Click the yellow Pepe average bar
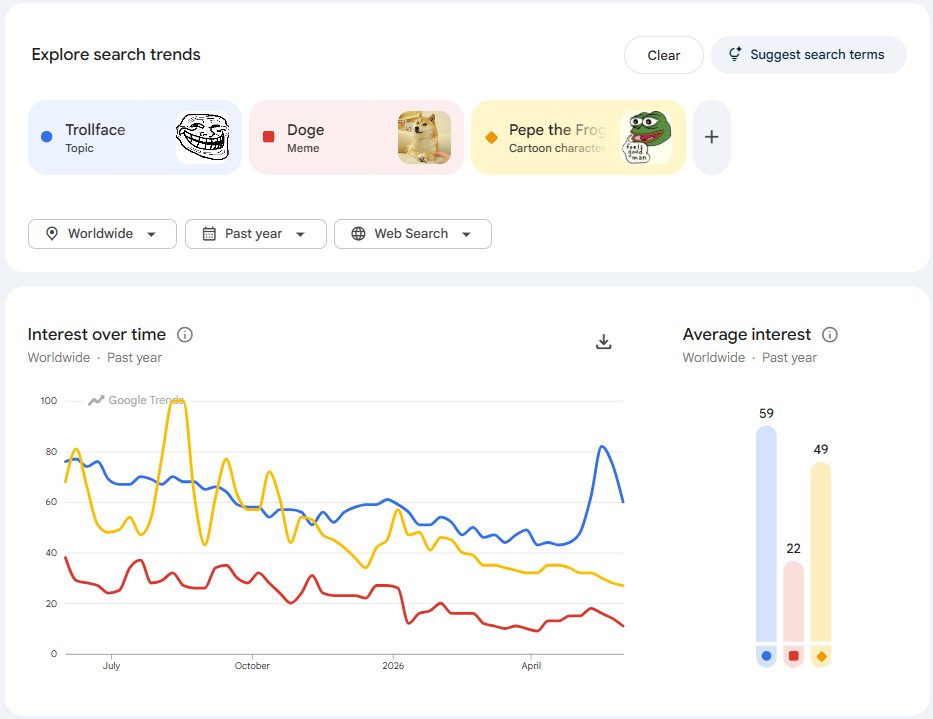Image resolution: width=933 pixels, height=719 pixels. click(821, 552)
